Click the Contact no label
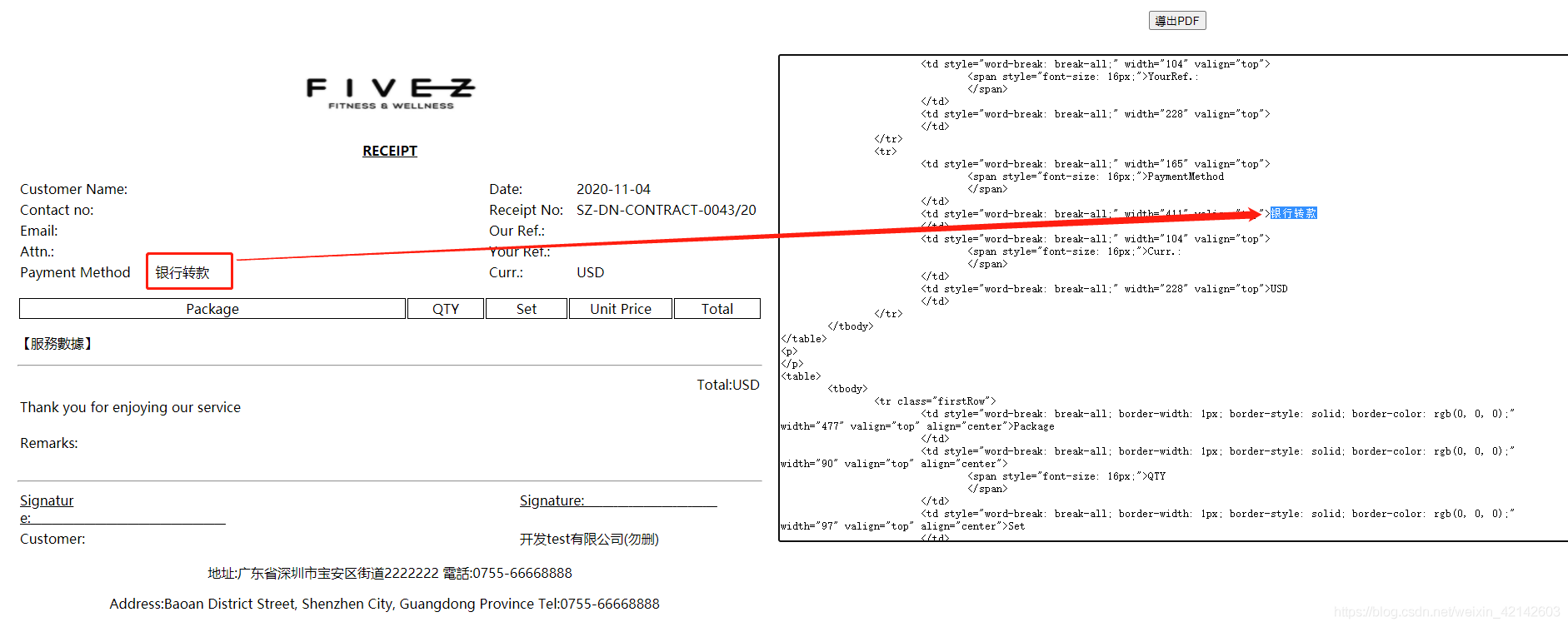Image resolution: width=1568 pixels, height=627 pixels. pos(57,210)
